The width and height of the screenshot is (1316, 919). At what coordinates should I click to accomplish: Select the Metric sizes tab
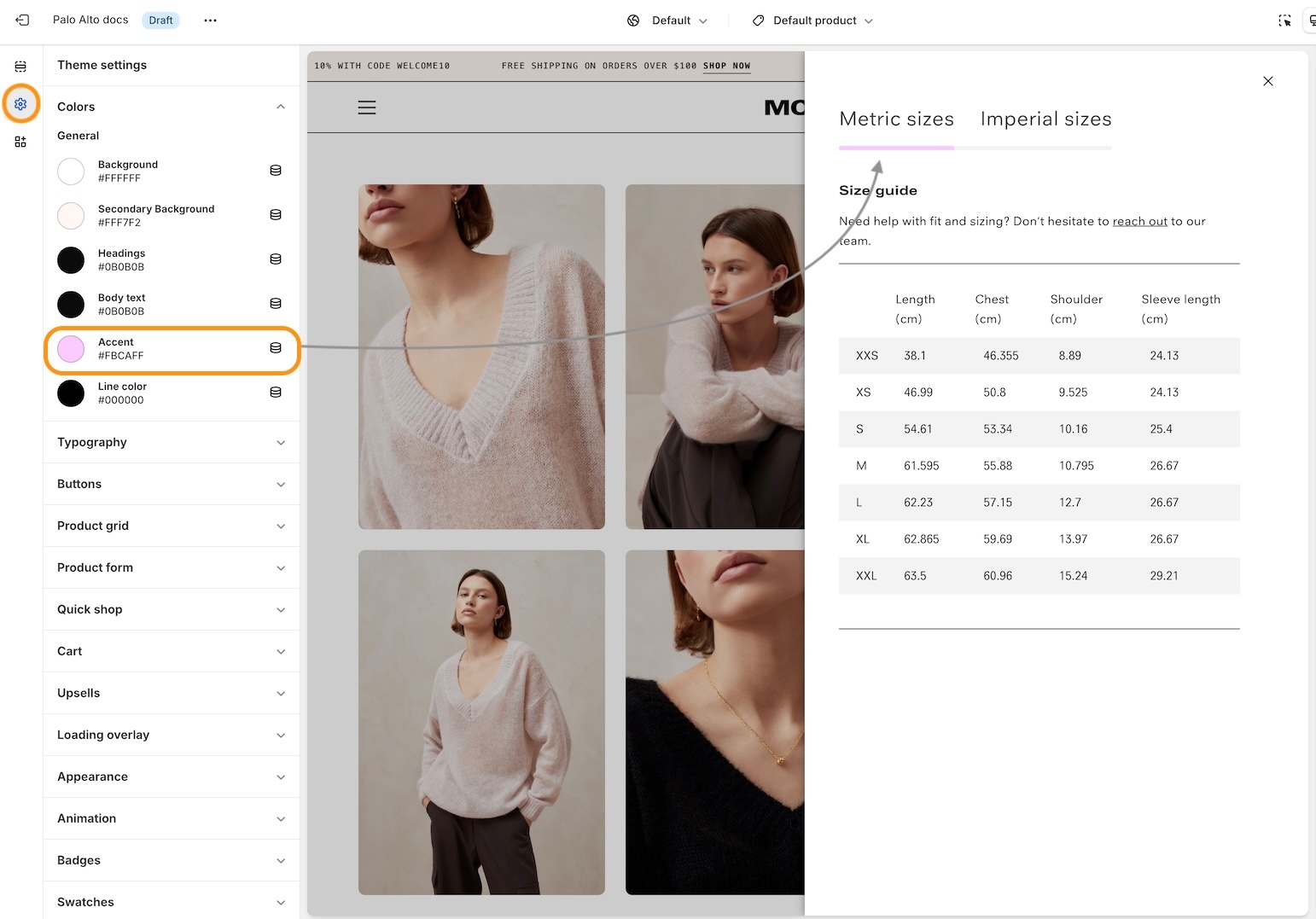896,119
